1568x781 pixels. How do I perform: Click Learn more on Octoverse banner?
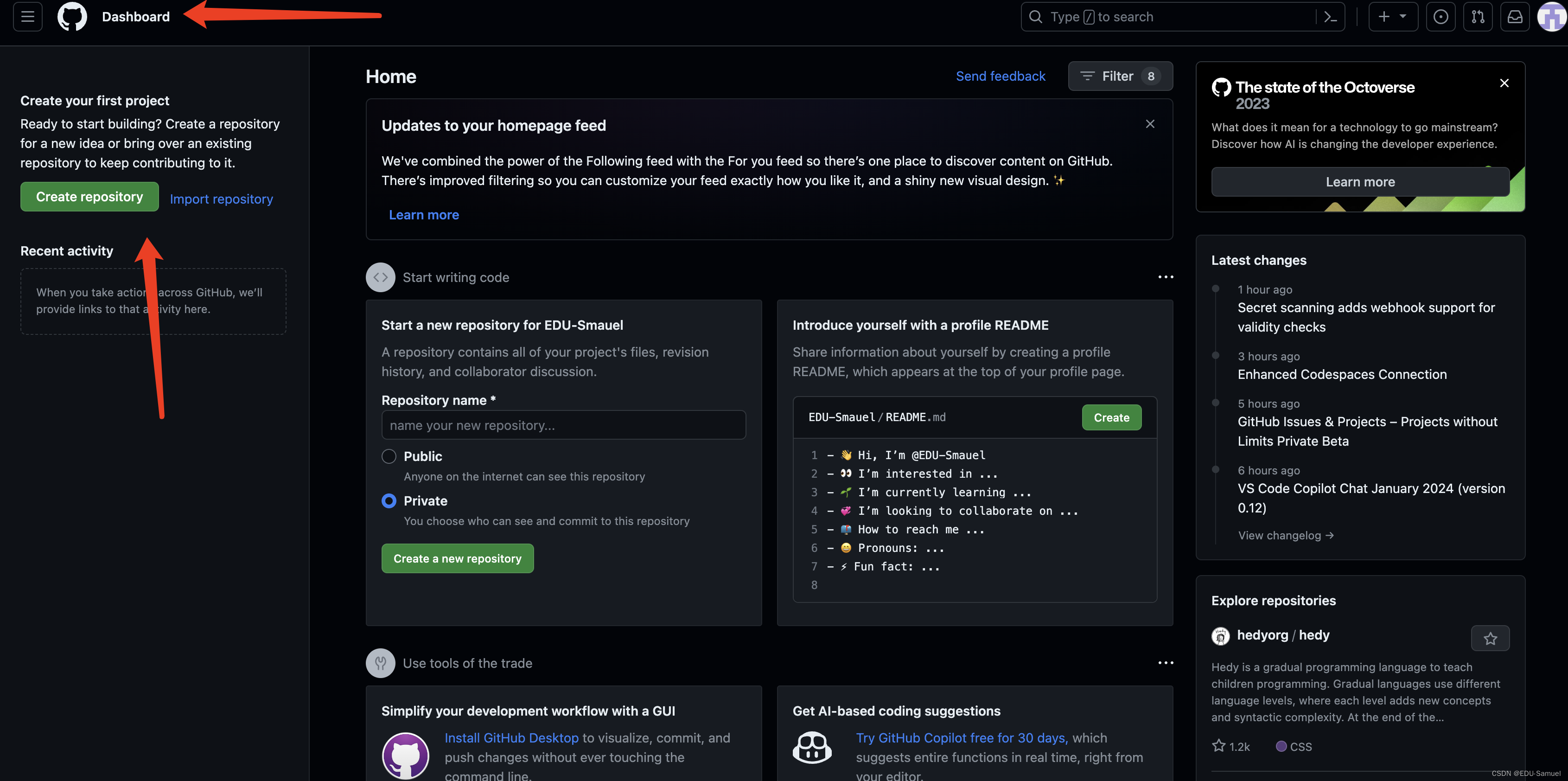(x=1360, y=182)
